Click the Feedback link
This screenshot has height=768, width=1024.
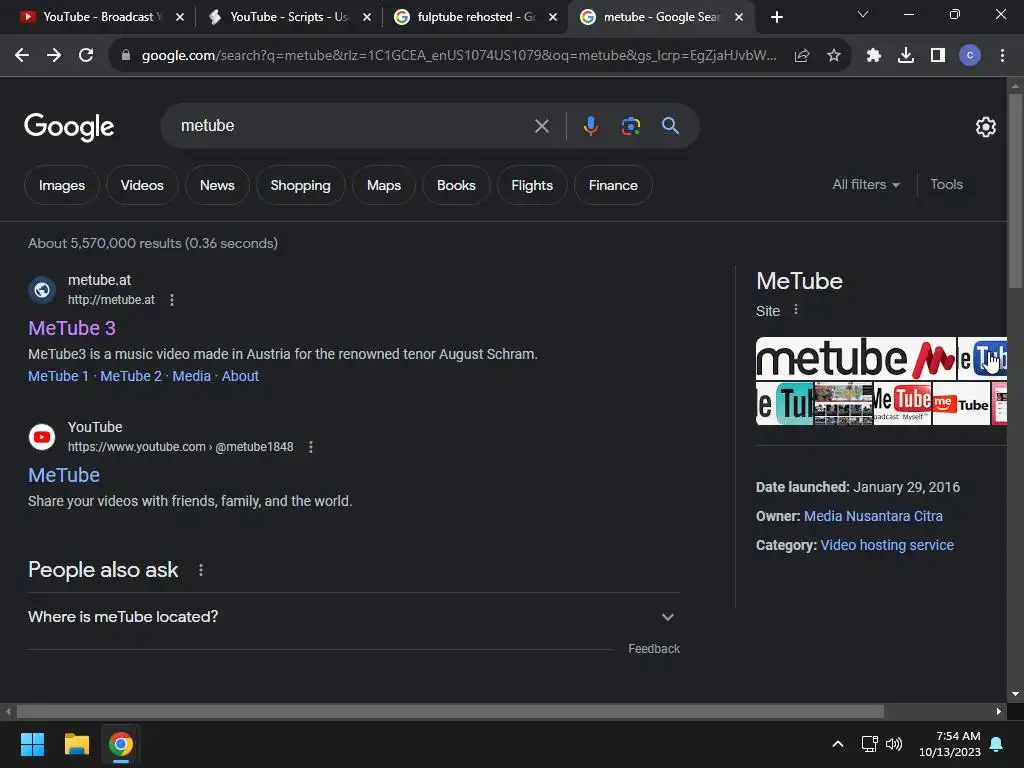coord(654,648)
